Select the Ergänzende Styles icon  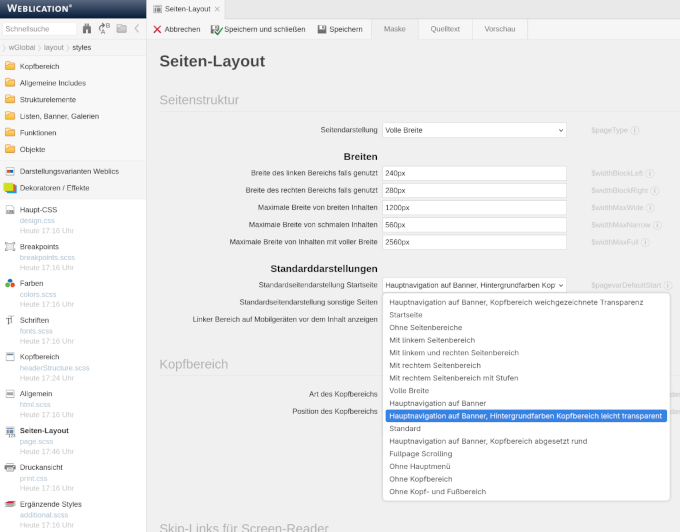[x=10, y=504]
